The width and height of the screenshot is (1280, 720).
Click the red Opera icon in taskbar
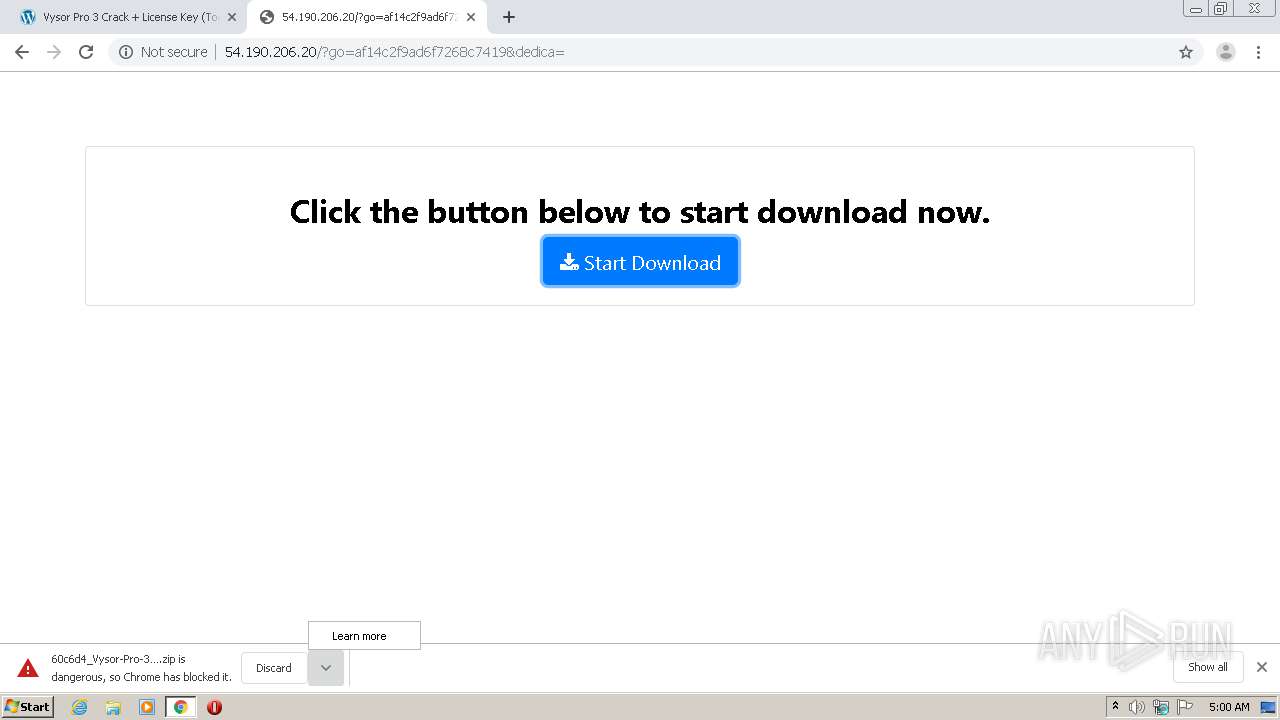(214, 707)
